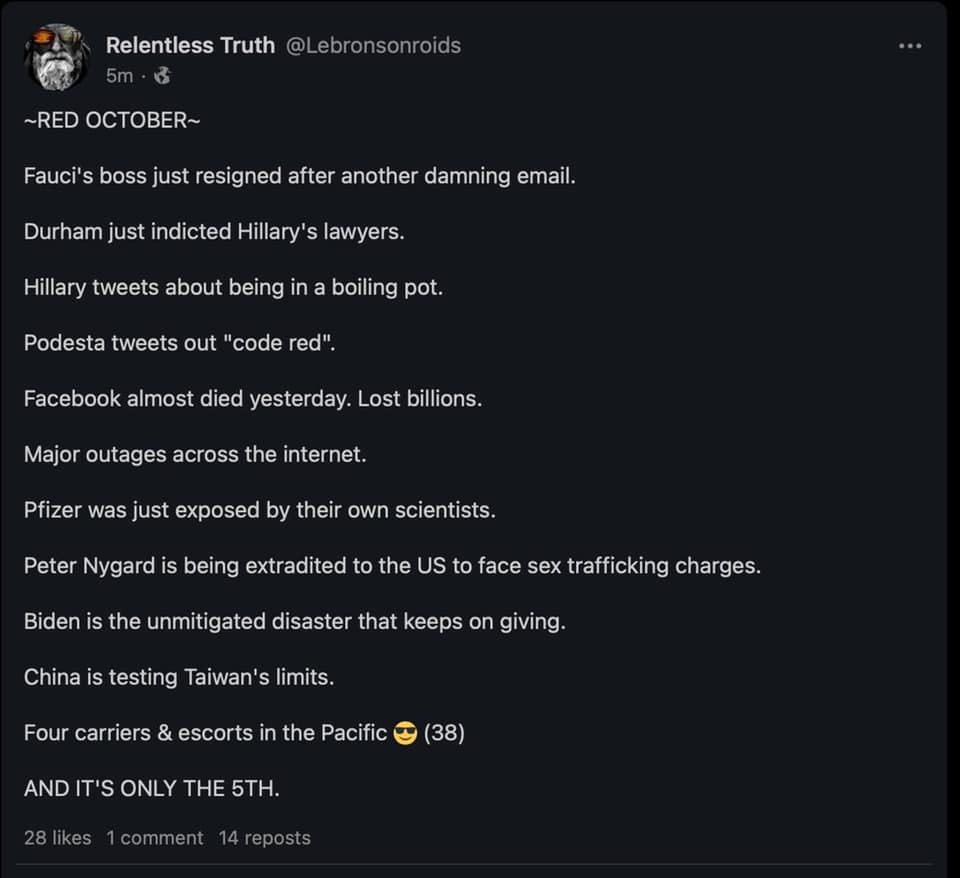Click the ~RED OCTOBER~ heading text
The width and height of the screenshot is (960, 878).
pos(112,121)
